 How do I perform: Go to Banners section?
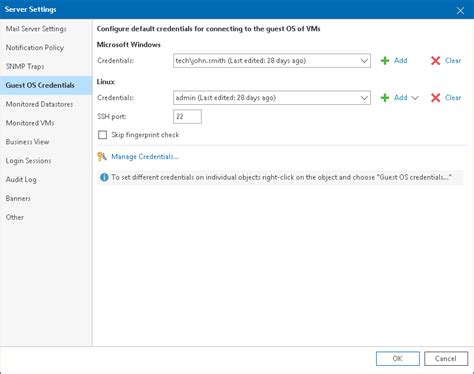[46, 198]
